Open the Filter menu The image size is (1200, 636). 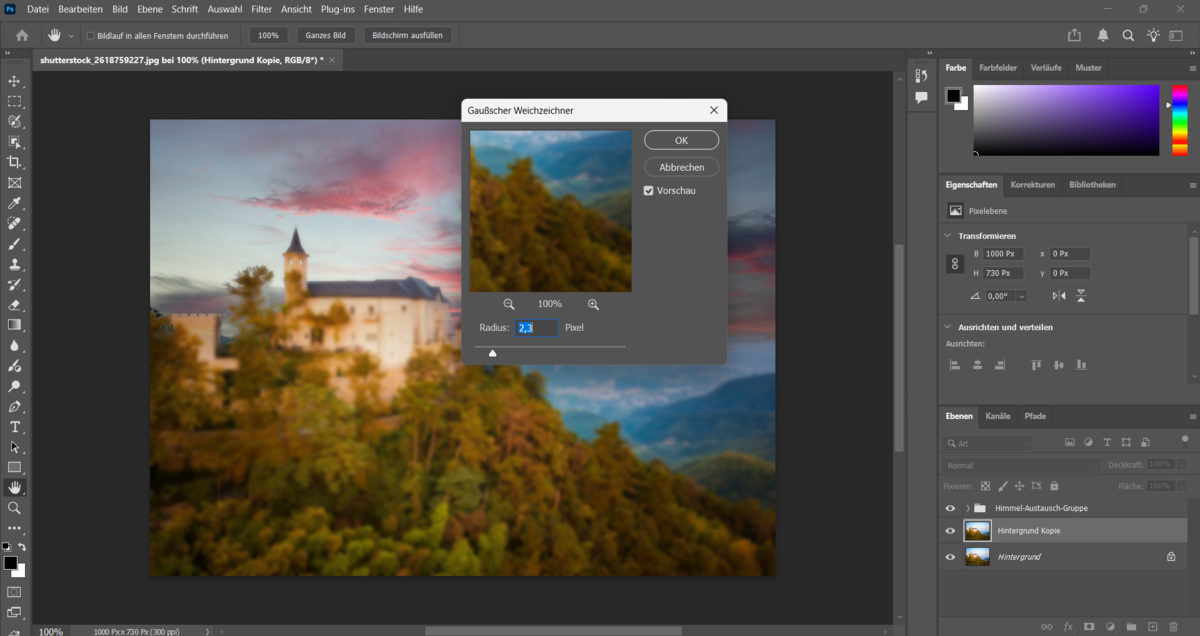click(x=261, y=9)
